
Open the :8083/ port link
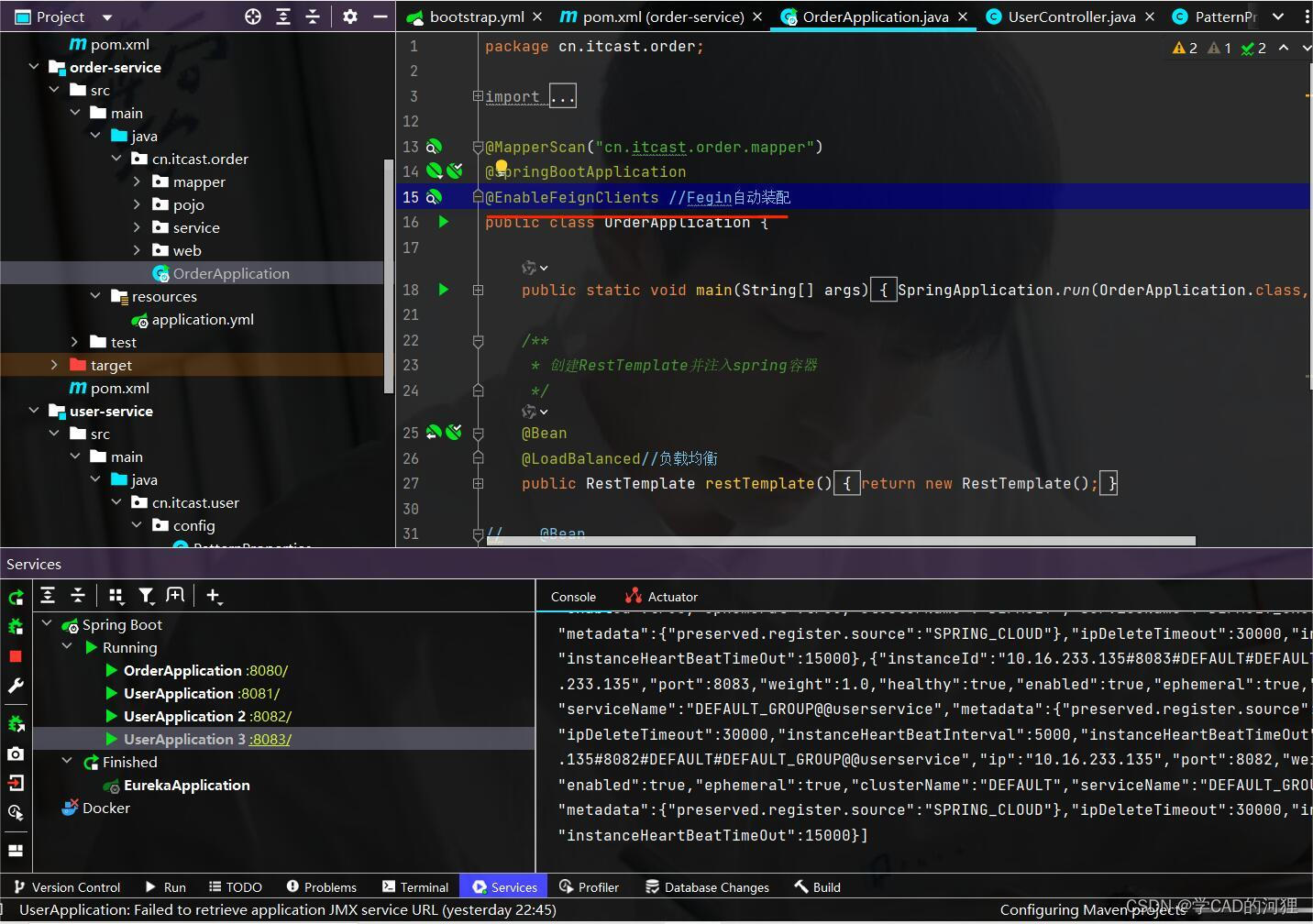270,739
